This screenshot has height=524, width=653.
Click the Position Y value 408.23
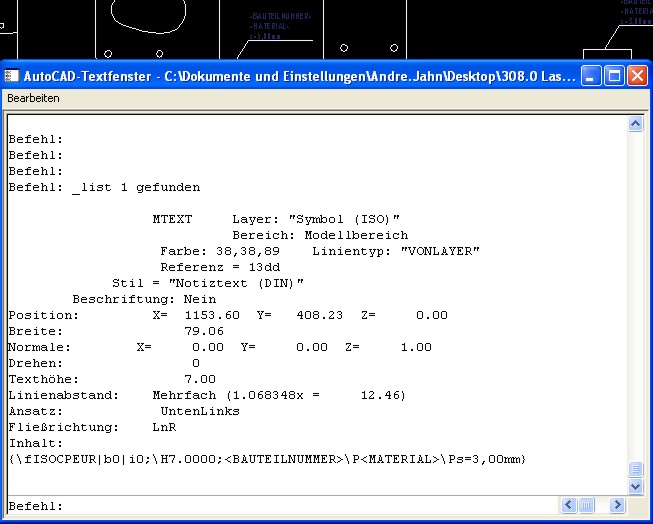click(x=319, y=315)
